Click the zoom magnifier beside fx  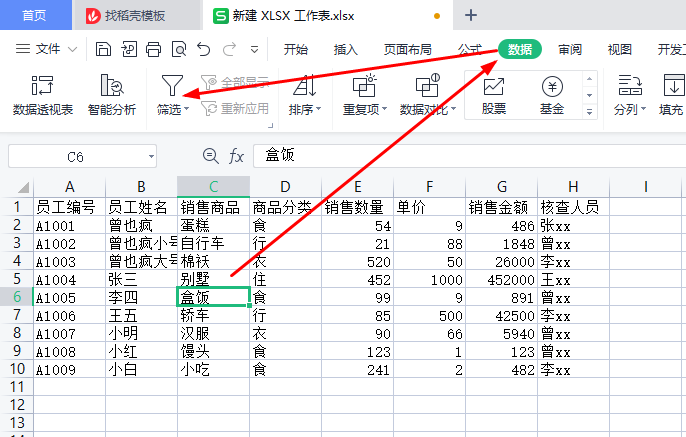[x=210, y=156]
